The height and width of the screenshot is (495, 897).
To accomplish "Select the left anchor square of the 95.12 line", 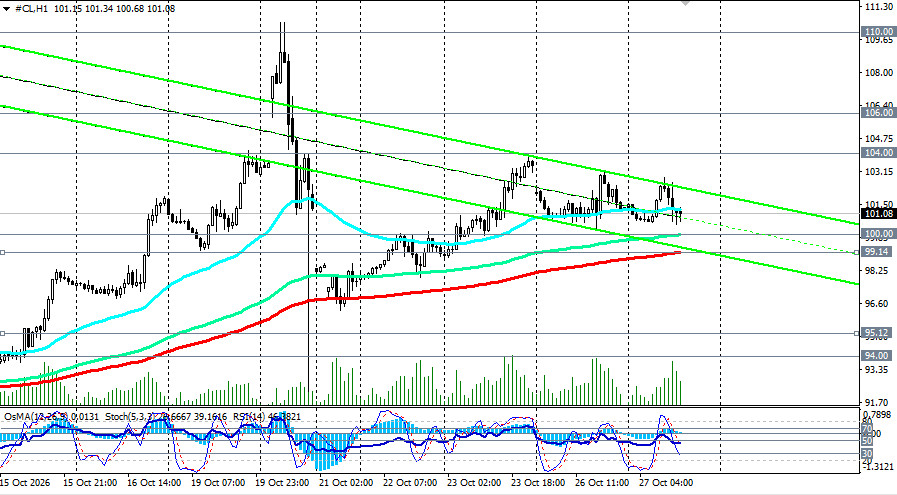I will point(2,333).
